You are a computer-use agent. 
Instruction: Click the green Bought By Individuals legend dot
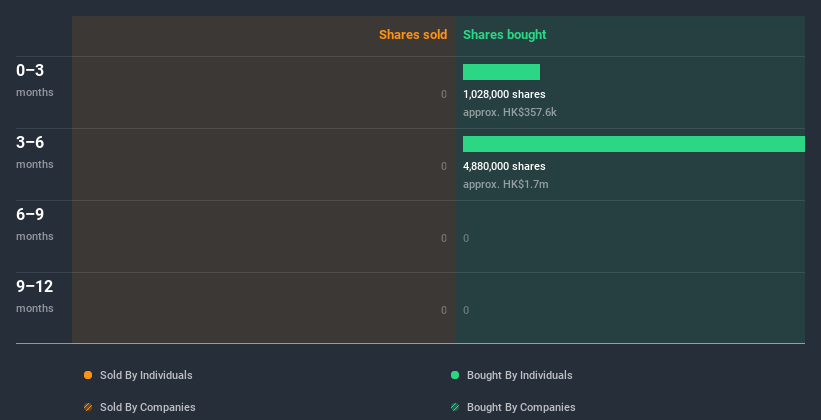[x=455, y=375]
